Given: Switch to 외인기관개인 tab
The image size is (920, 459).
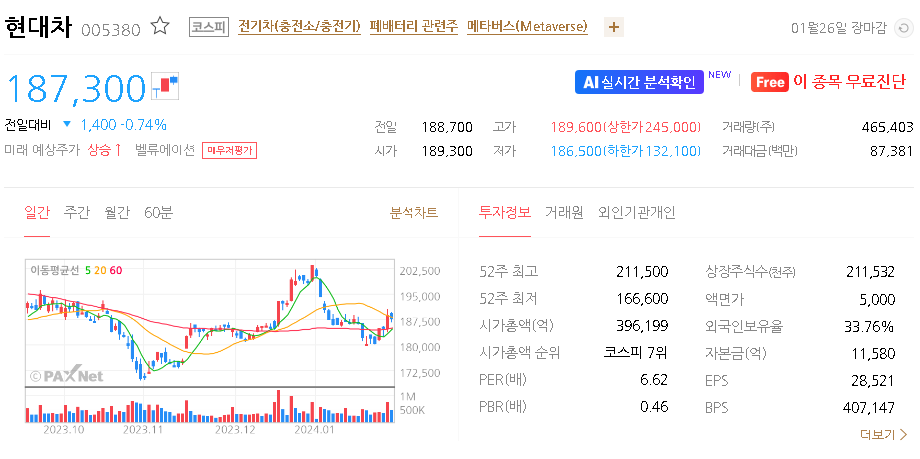Looking at the screenshot, I should click(x=637, y=212).
